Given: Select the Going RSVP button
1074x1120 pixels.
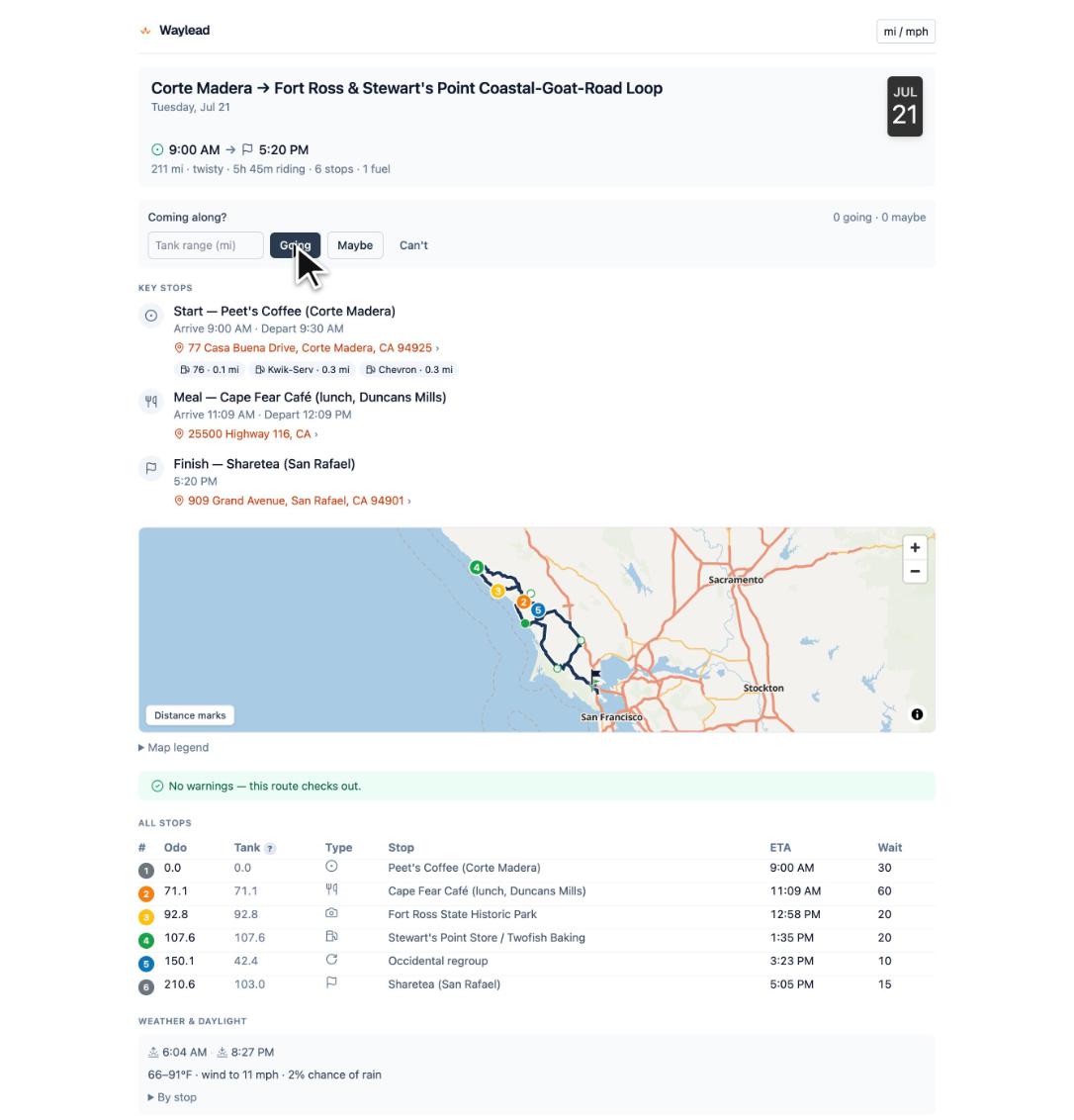Looking at the screenshot, I should (x=295, y=245).
